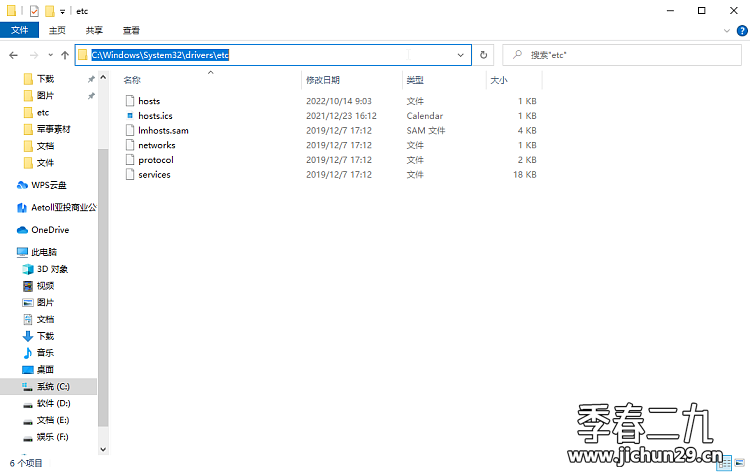Viewport: 750px width, 472px height.
Task: Click the properties quick access icon
Action: [34, 11]
